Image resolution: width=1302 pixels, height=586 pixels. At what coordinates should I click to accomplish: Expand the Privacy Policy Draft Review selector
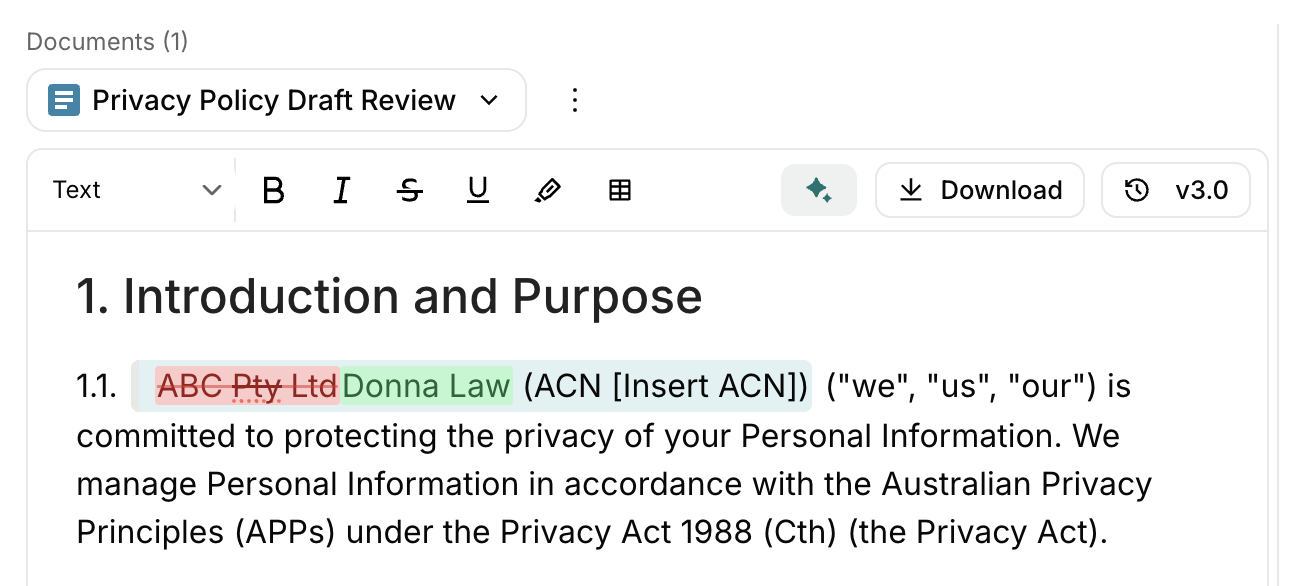(489, 100)
